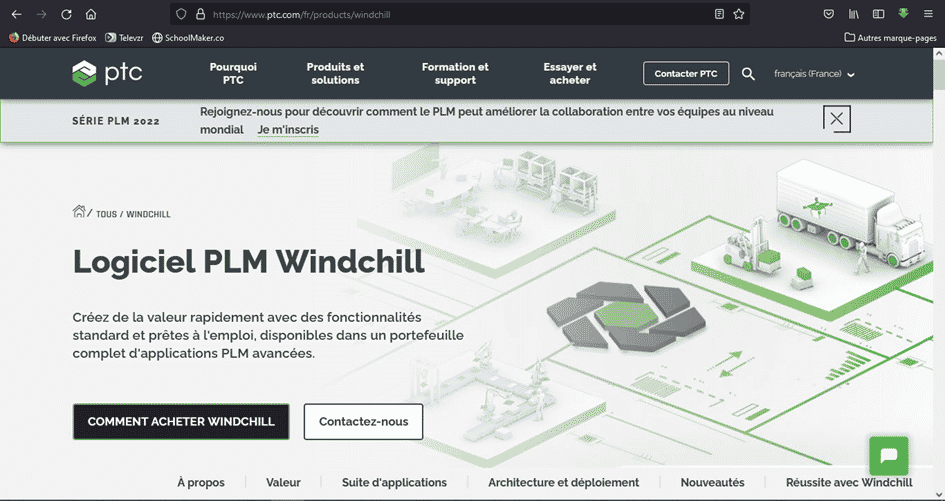Open site search with the magnifier icon
Viewport: 945px width, 501px height.
(748, 74)
